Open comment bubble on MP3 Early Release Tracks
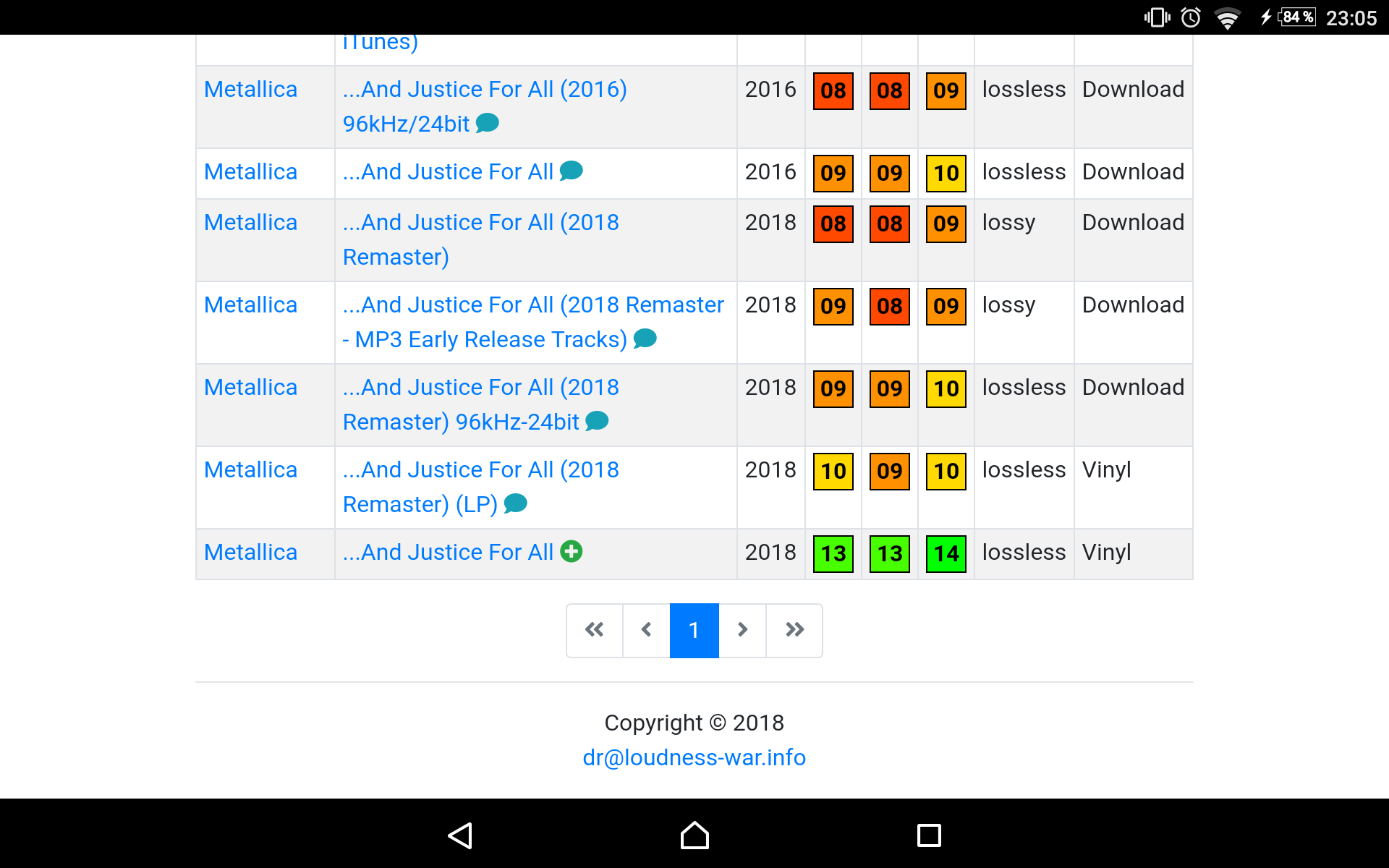The width and height of the screenshot is (1389, 868). point(645,339)
